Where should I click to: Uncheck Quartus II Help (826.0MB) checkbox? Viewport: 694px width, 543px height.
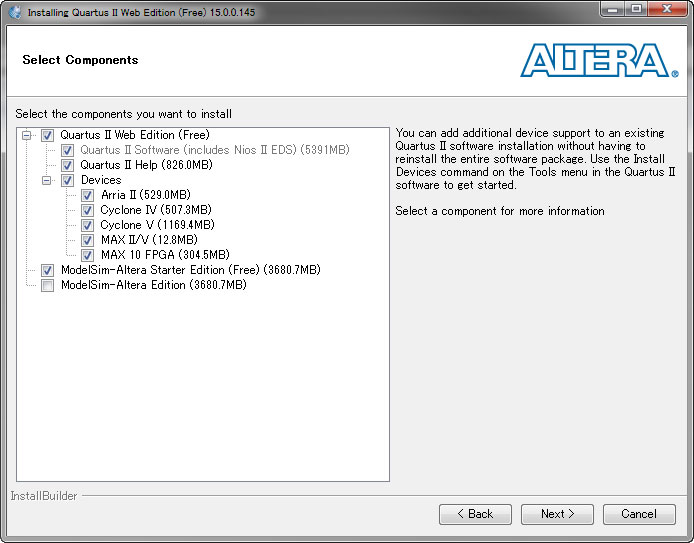coord(67,165)
